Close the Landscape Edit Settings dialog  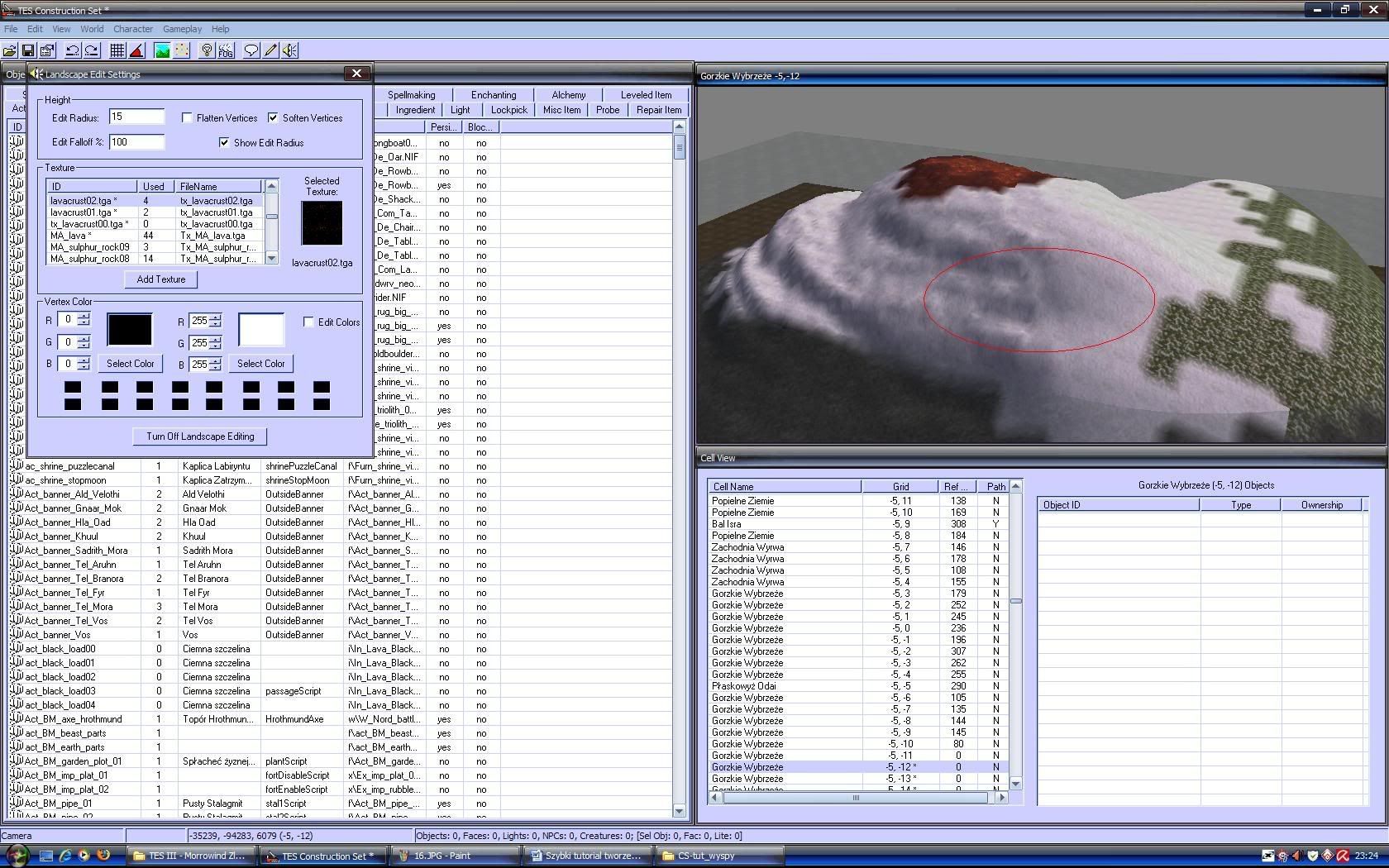356,74
